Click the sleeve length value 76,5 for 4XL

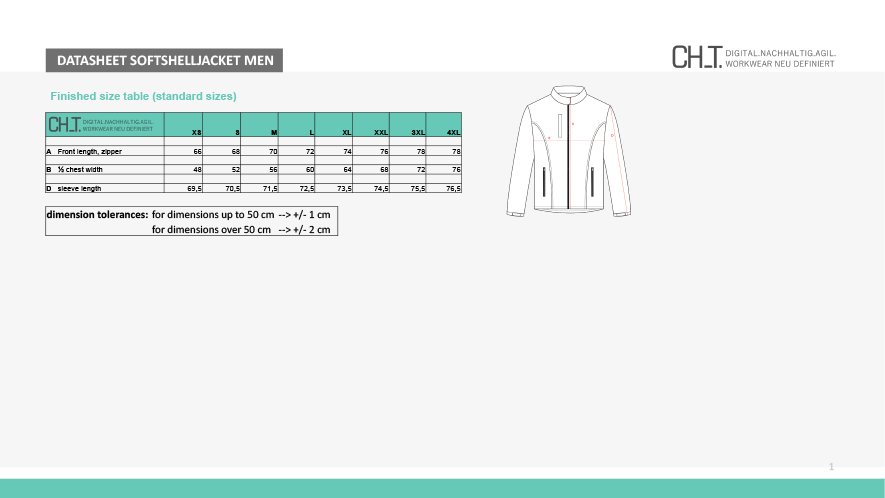pos(452,188)
